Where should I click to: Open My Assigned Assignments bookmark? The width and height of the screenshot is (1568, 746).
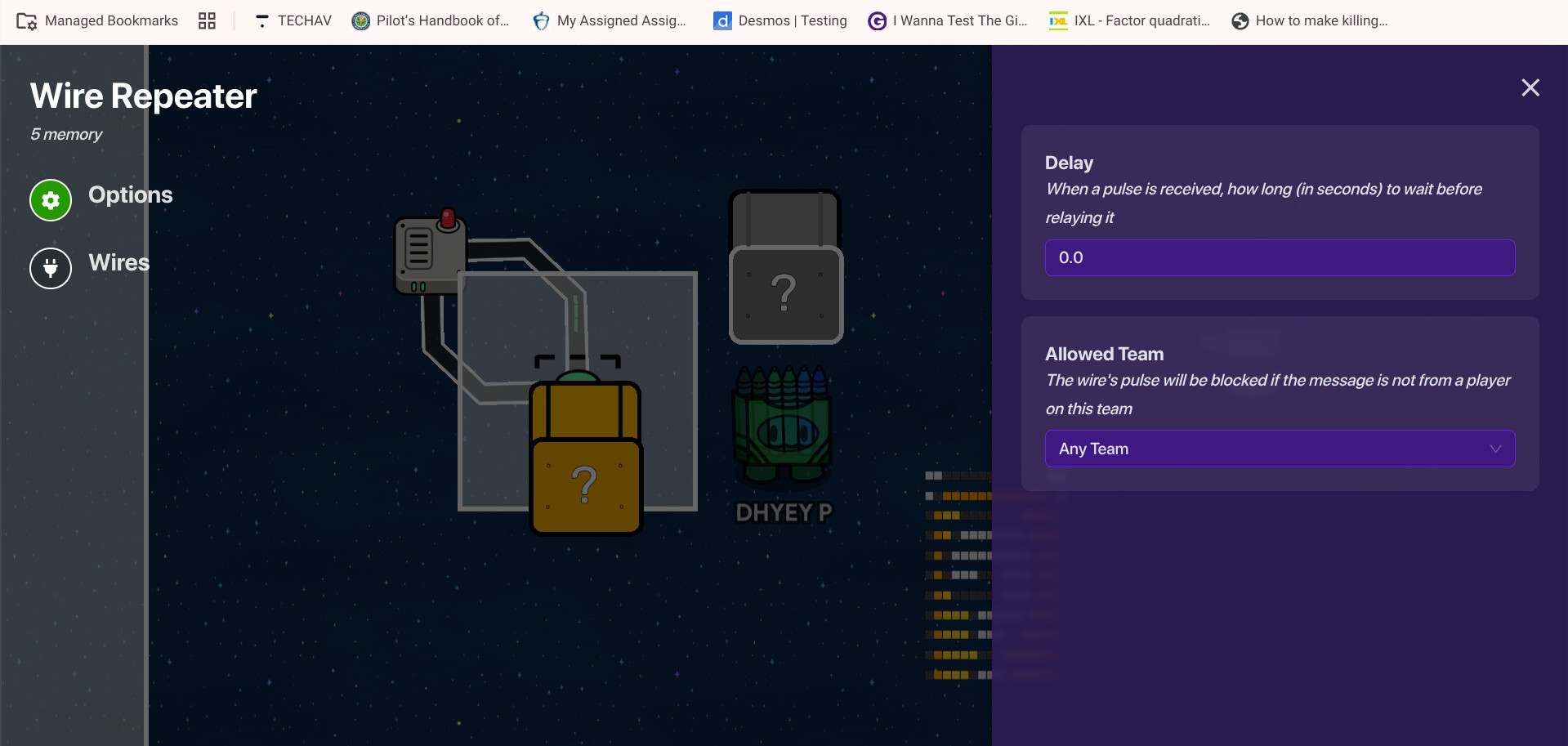(610, 21)
